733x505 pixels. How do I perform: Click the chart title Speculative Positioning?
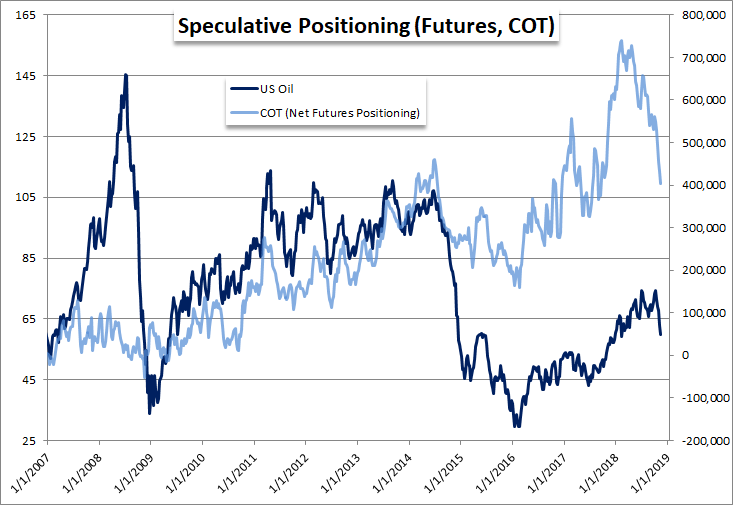tap(366, 26)
